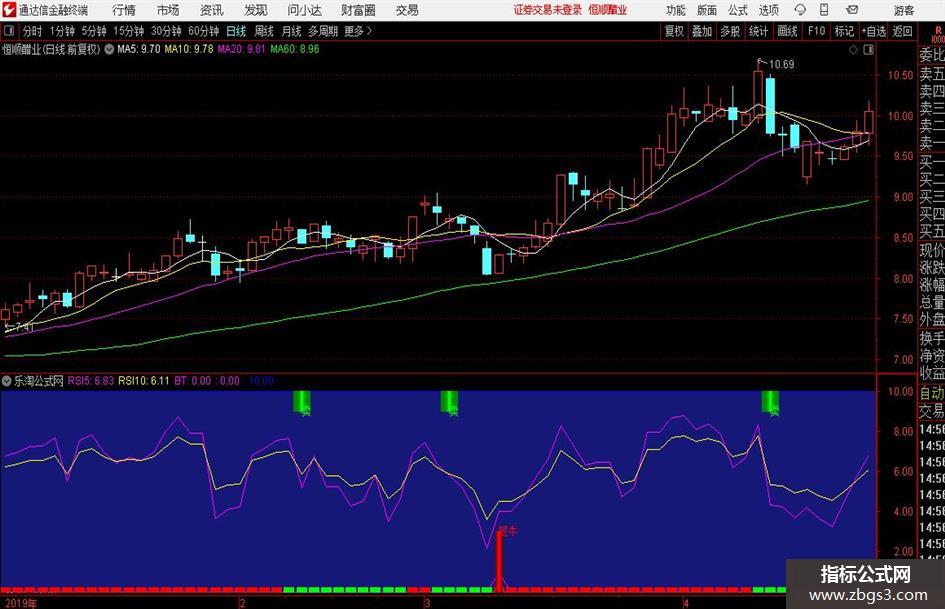
Task: Open the 问小达 menu
Action: point(304,10)
